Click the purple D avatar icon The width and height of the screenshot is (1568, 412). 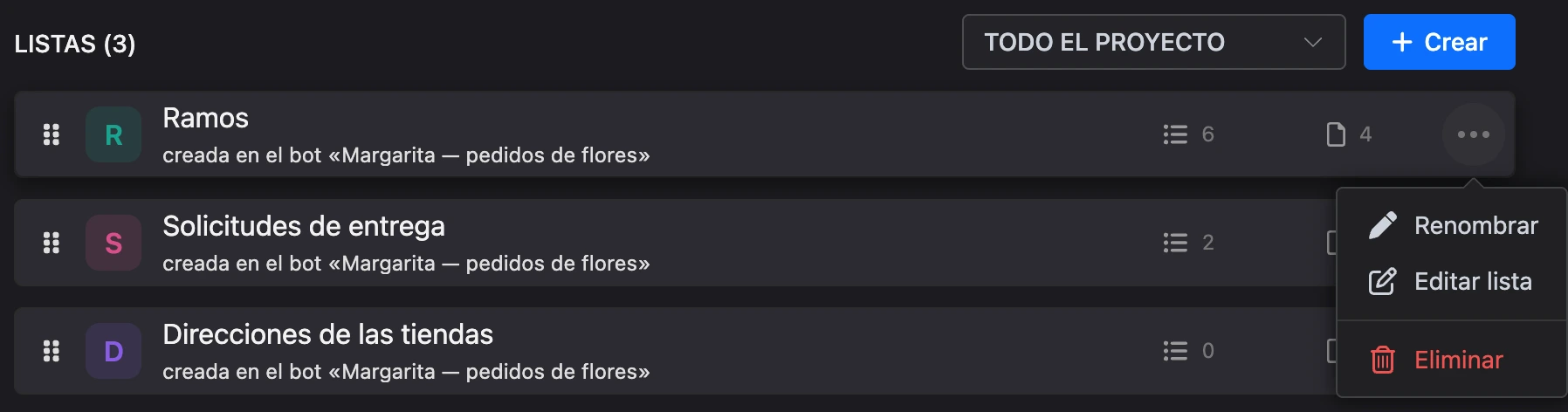[113, 351]
